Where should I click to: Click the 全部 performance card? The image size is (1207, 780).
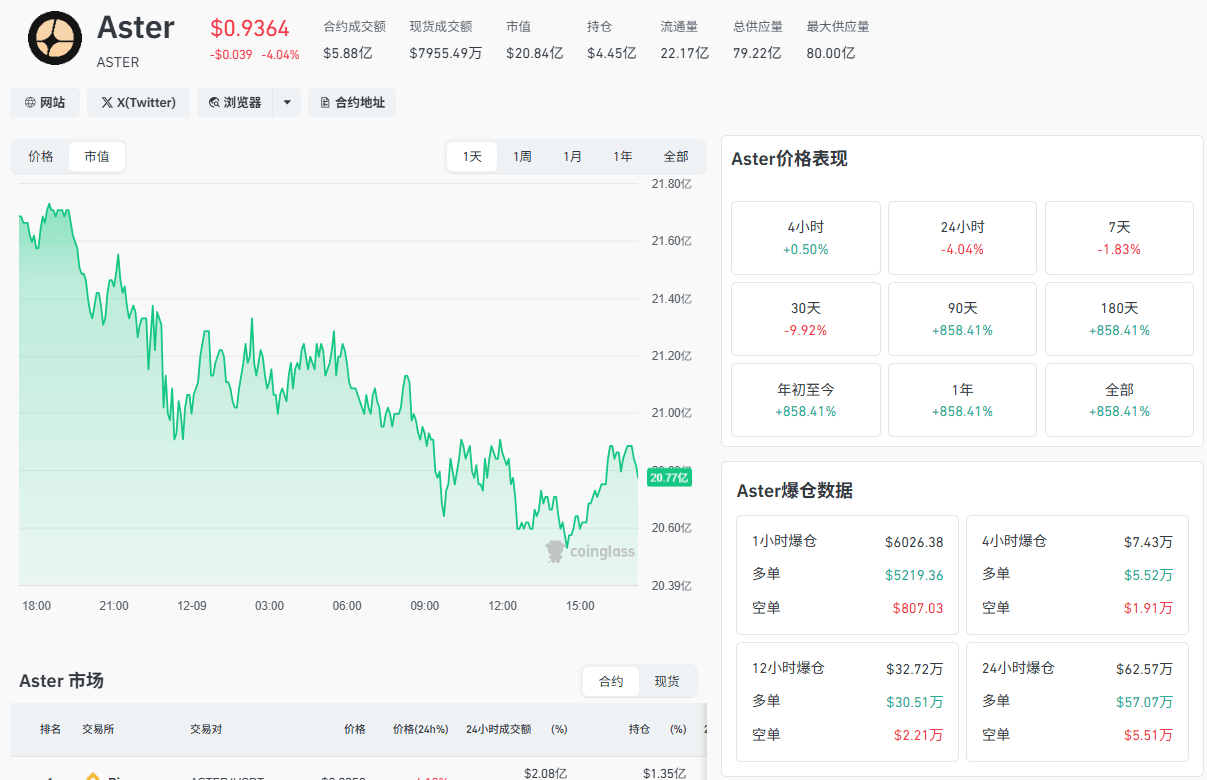pyautogui.click(x=1119, y=400)
